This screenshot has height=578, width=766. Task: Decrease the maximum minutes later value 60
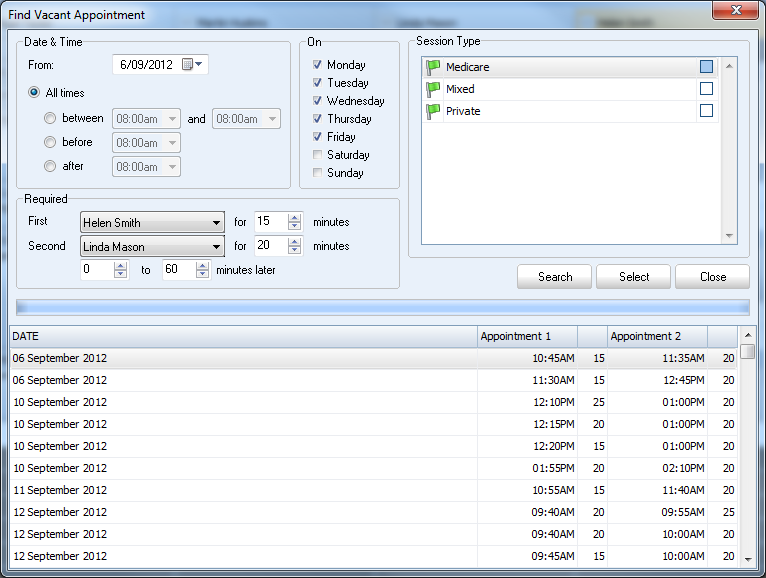click(202, 274)
